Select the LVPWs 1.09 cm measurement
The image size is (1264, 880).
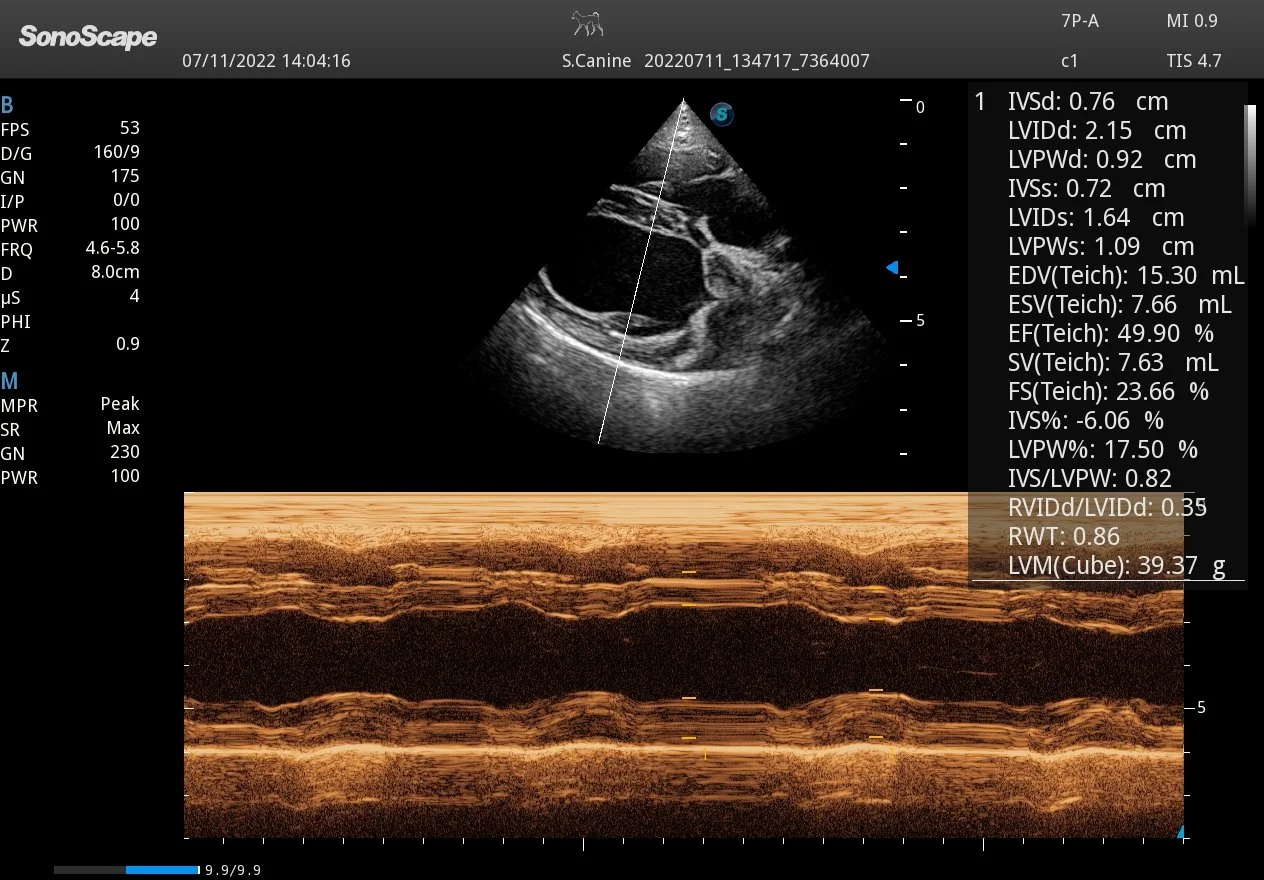pos(1101,247)
